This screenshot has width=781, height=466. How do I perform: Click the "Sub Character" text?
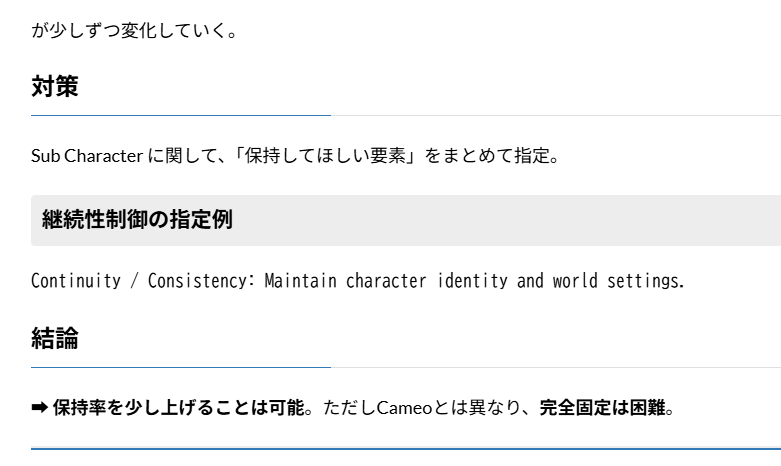[87, 156]
